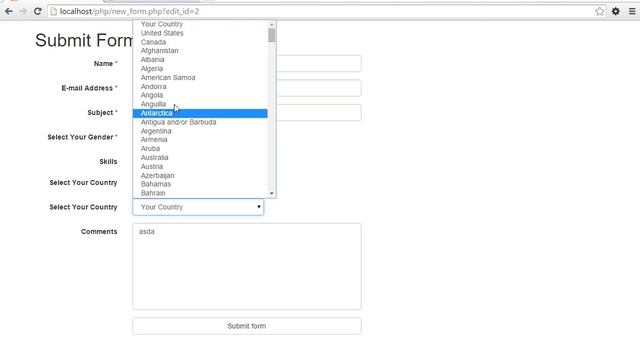
Task: Reload the page with refresh icon
Action: pyautogui.click(x=38, y=11)
